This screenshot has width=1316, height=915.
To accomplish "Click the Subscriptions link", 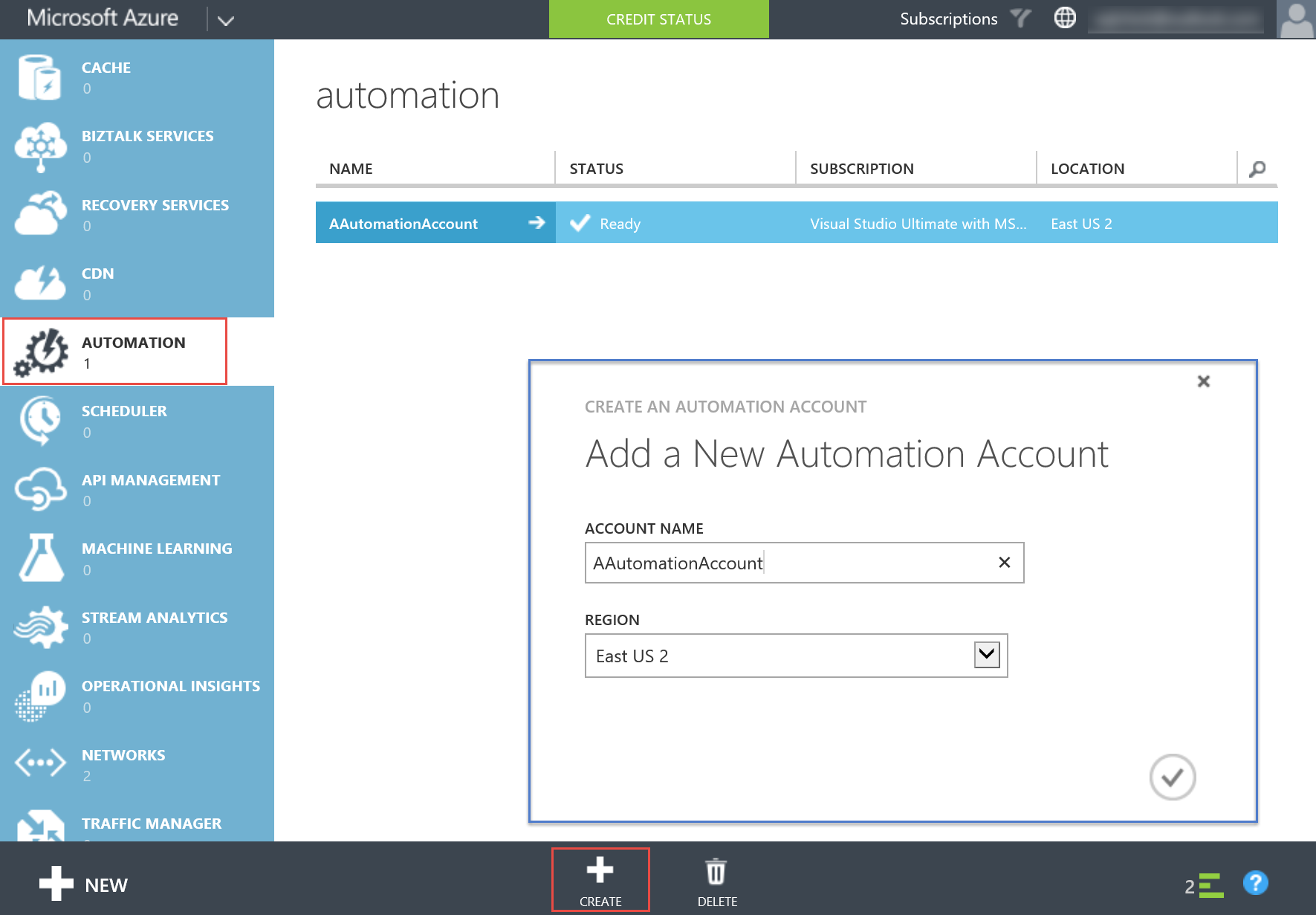I will 949,19.
